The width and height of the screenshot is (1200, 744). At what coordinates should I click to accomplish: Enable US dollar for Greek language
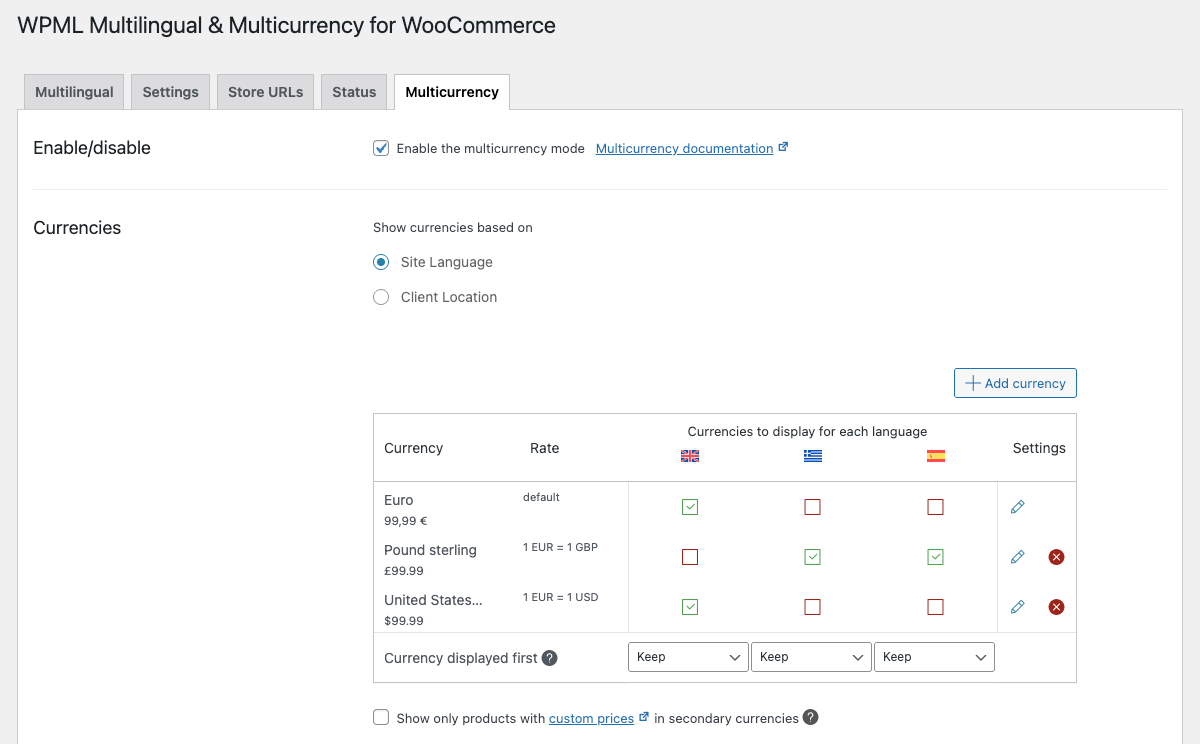813,607
